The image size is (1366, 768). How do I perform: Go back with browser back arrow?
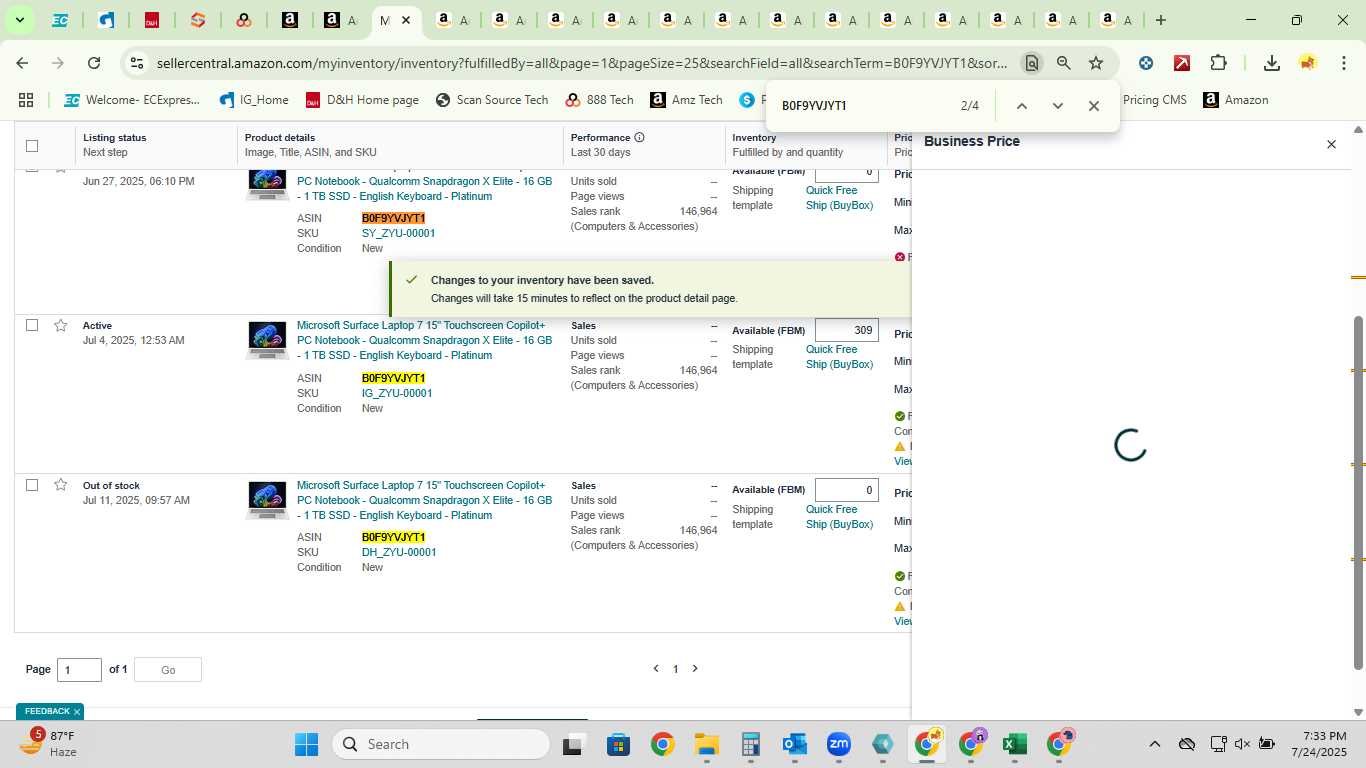[22, 63]
